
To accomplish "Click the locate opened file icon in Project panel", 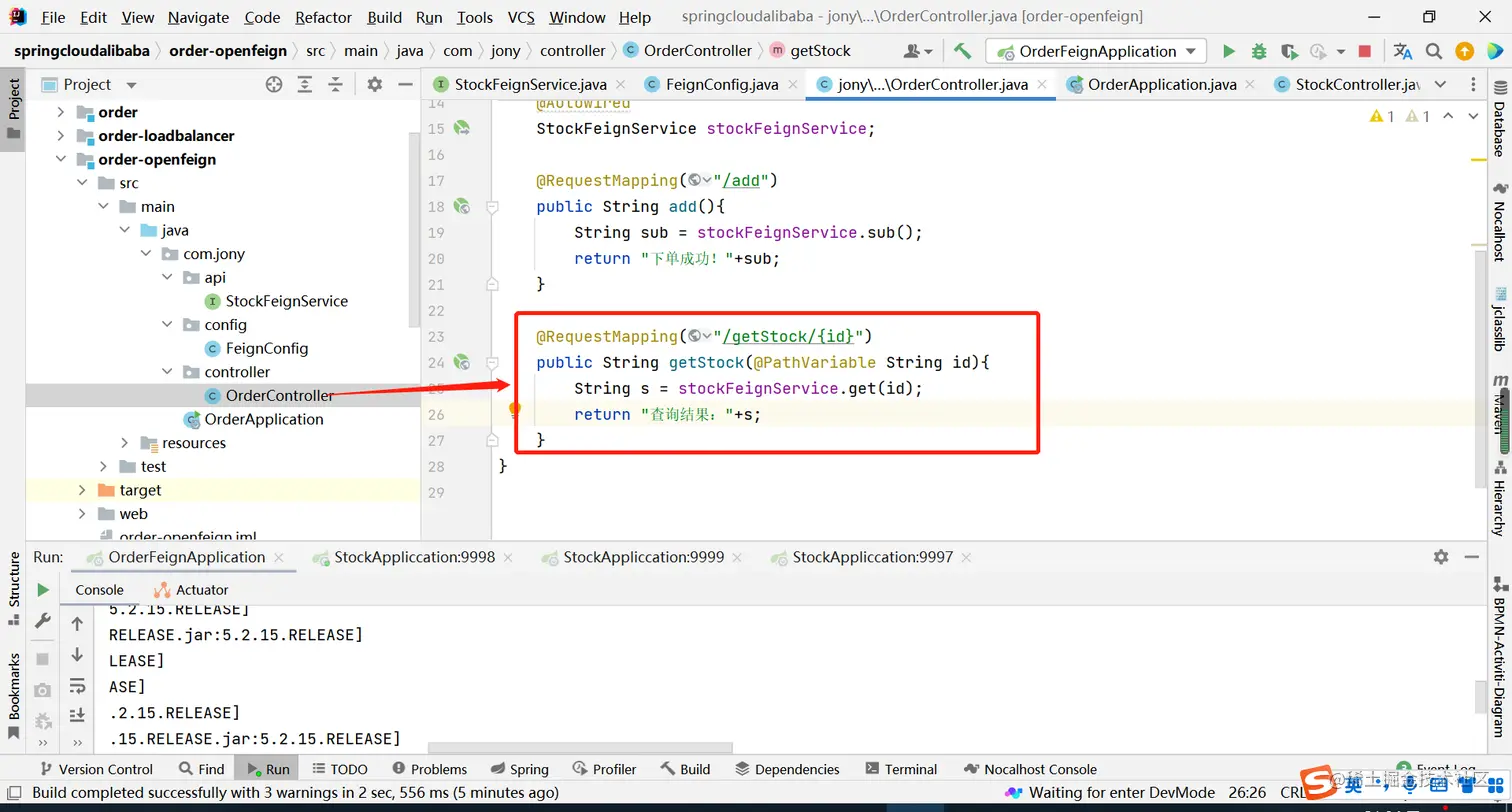I will point(274,85).
